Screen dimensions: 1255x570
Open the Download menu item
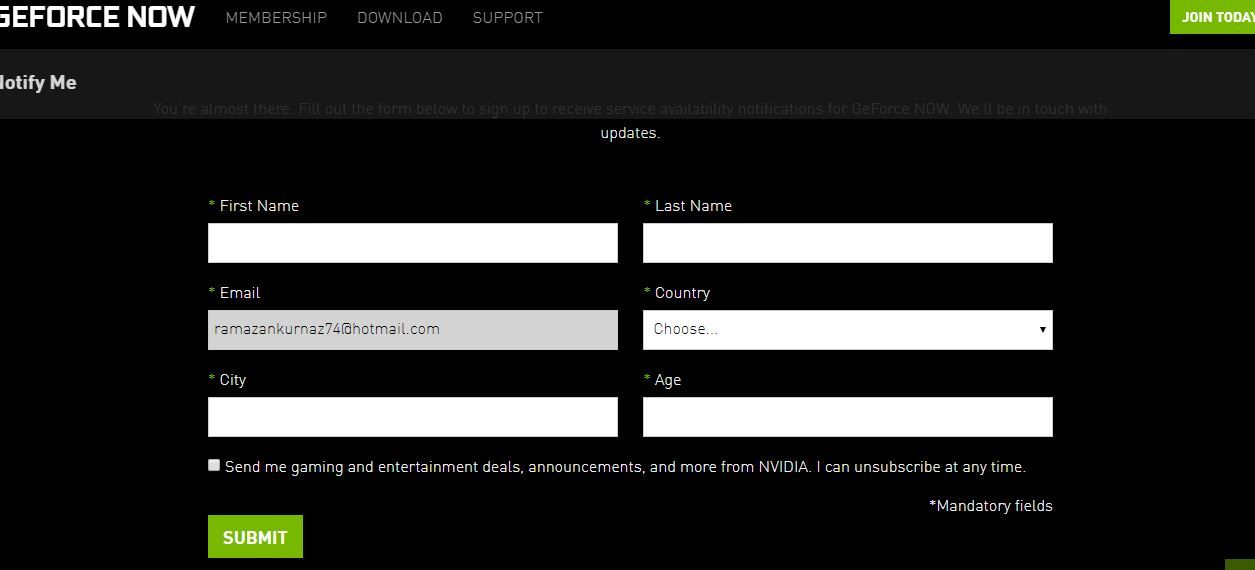400,18
